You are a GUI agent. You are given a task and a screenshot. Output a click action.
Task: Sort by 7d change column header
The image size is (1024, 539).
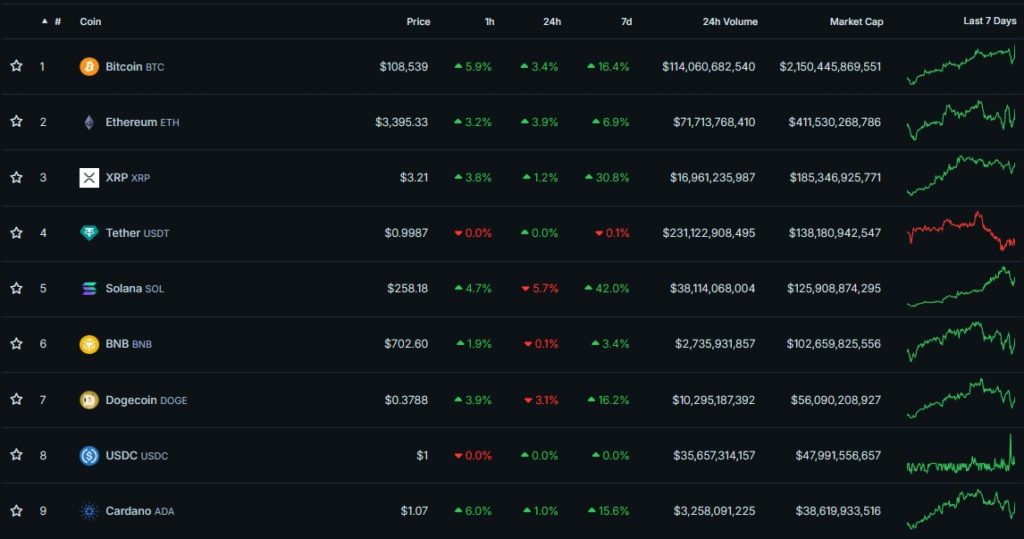point(626,22)
